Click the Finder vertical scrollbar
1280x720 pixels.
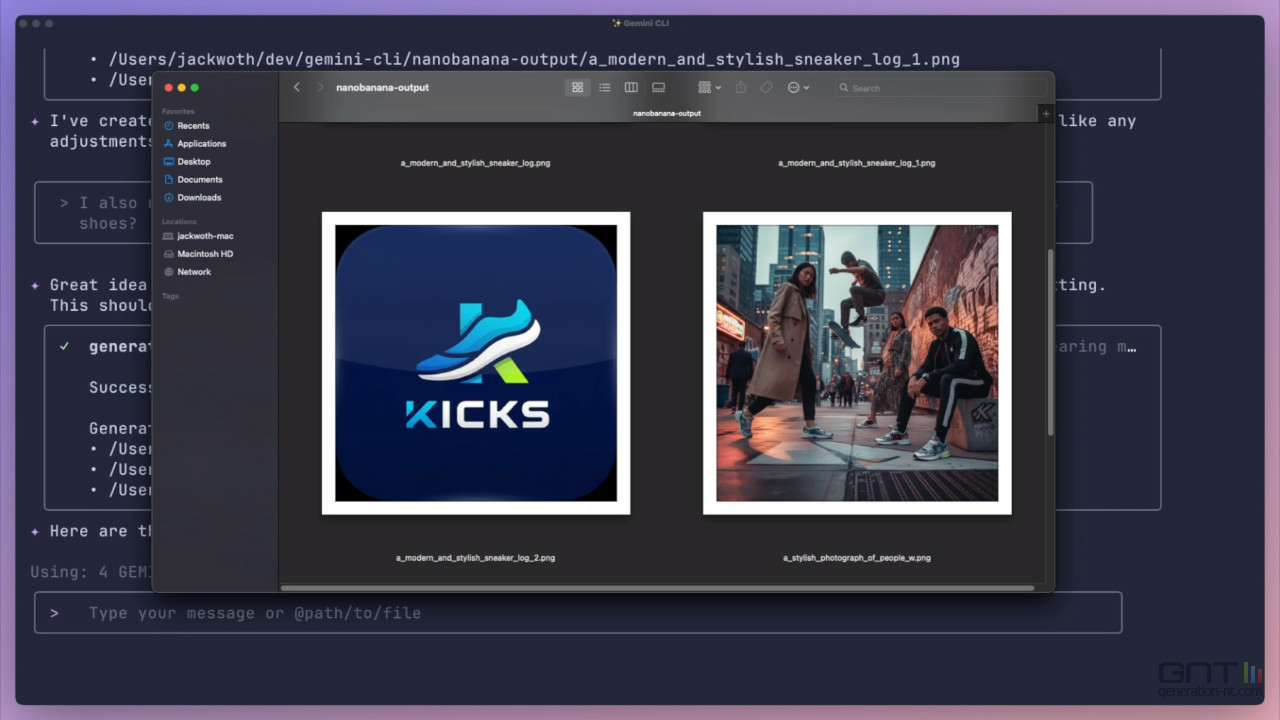coord(1049,340)
